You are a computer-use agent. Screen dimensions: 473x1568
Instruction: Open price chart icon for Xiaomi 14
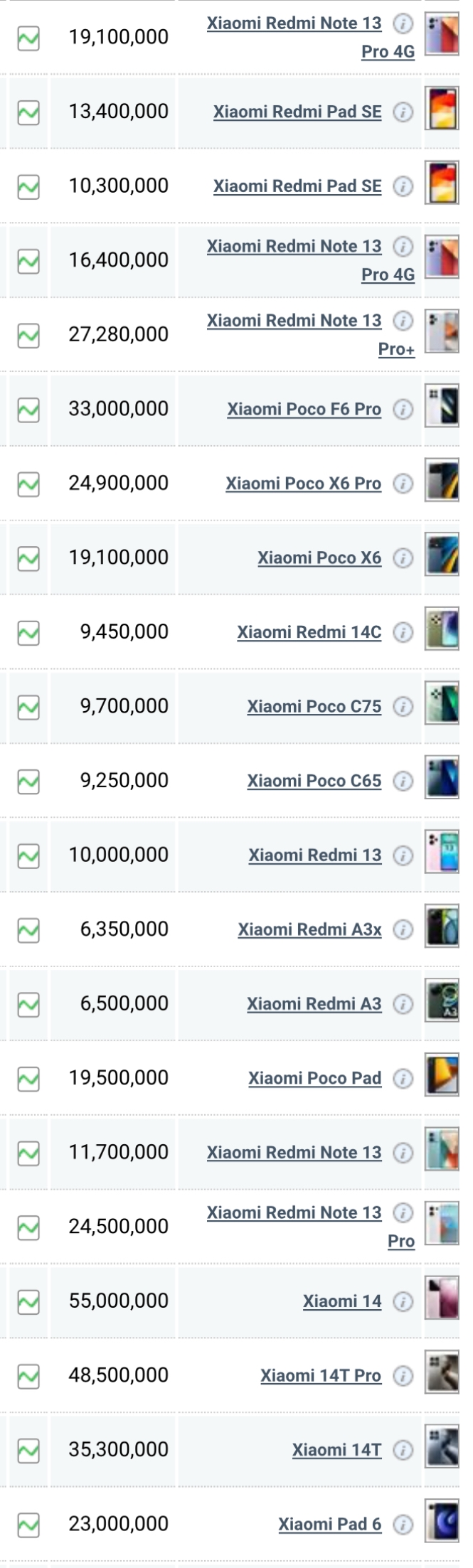click(x=28, y=1302)
